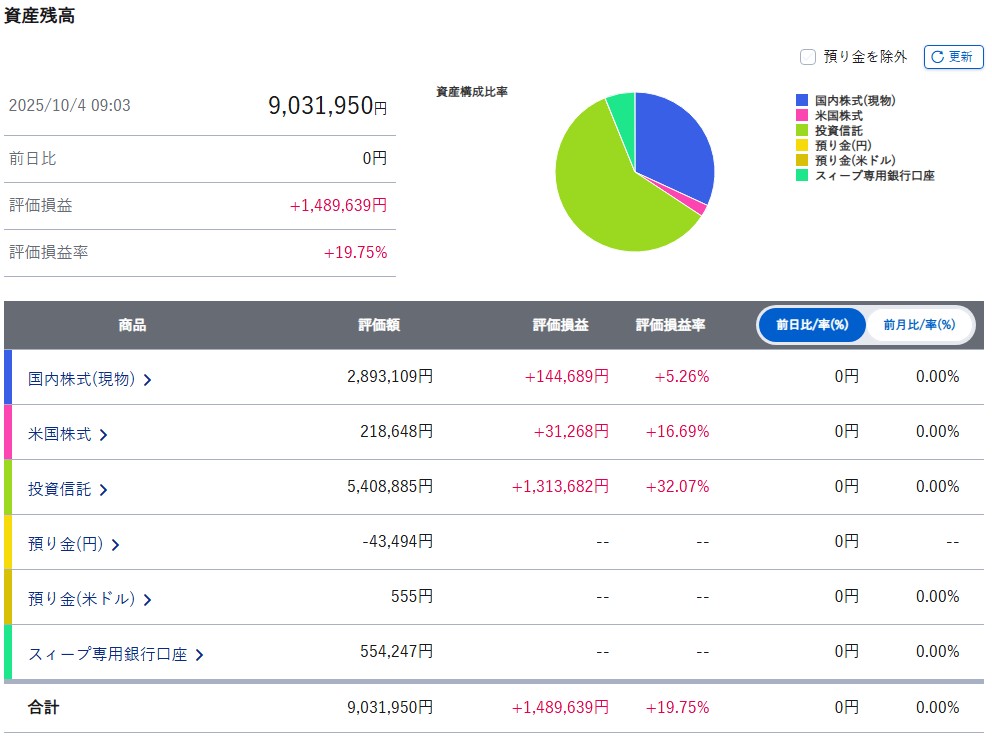Viewport: 992px width, 739px height.
Task: Click blue 国内株式(現物) legend swatch
Action: coord(802,100)
